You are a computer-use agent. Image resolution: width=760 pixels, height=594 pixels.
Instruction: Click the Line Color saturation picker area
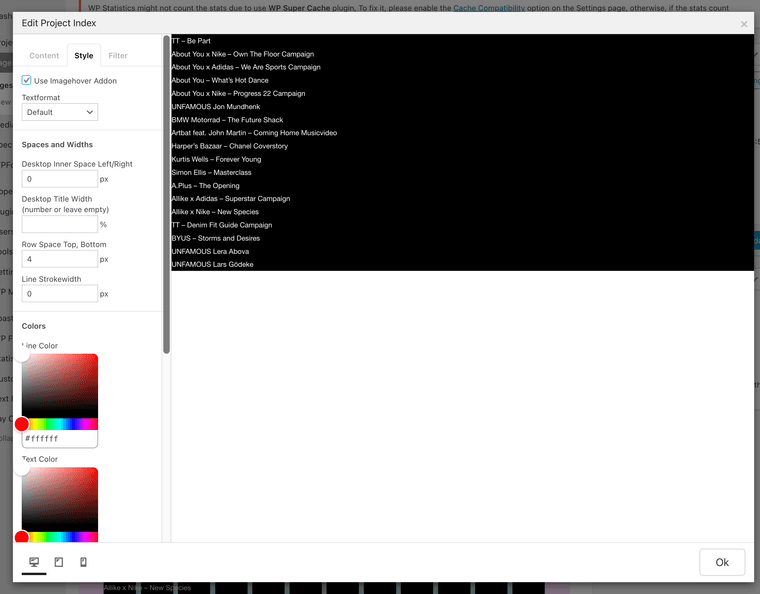[60, 385]
